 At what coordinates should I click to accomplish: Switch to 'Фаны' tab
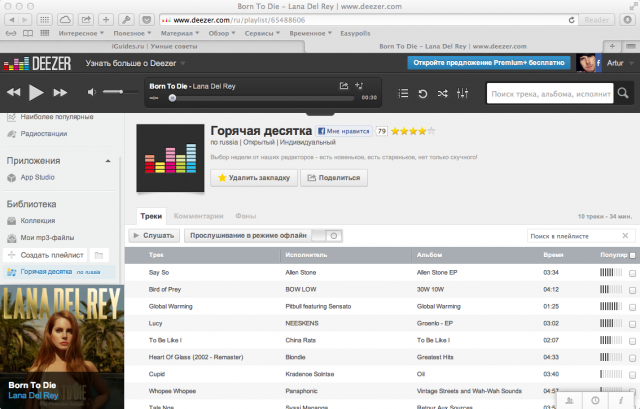click(246, 216)
